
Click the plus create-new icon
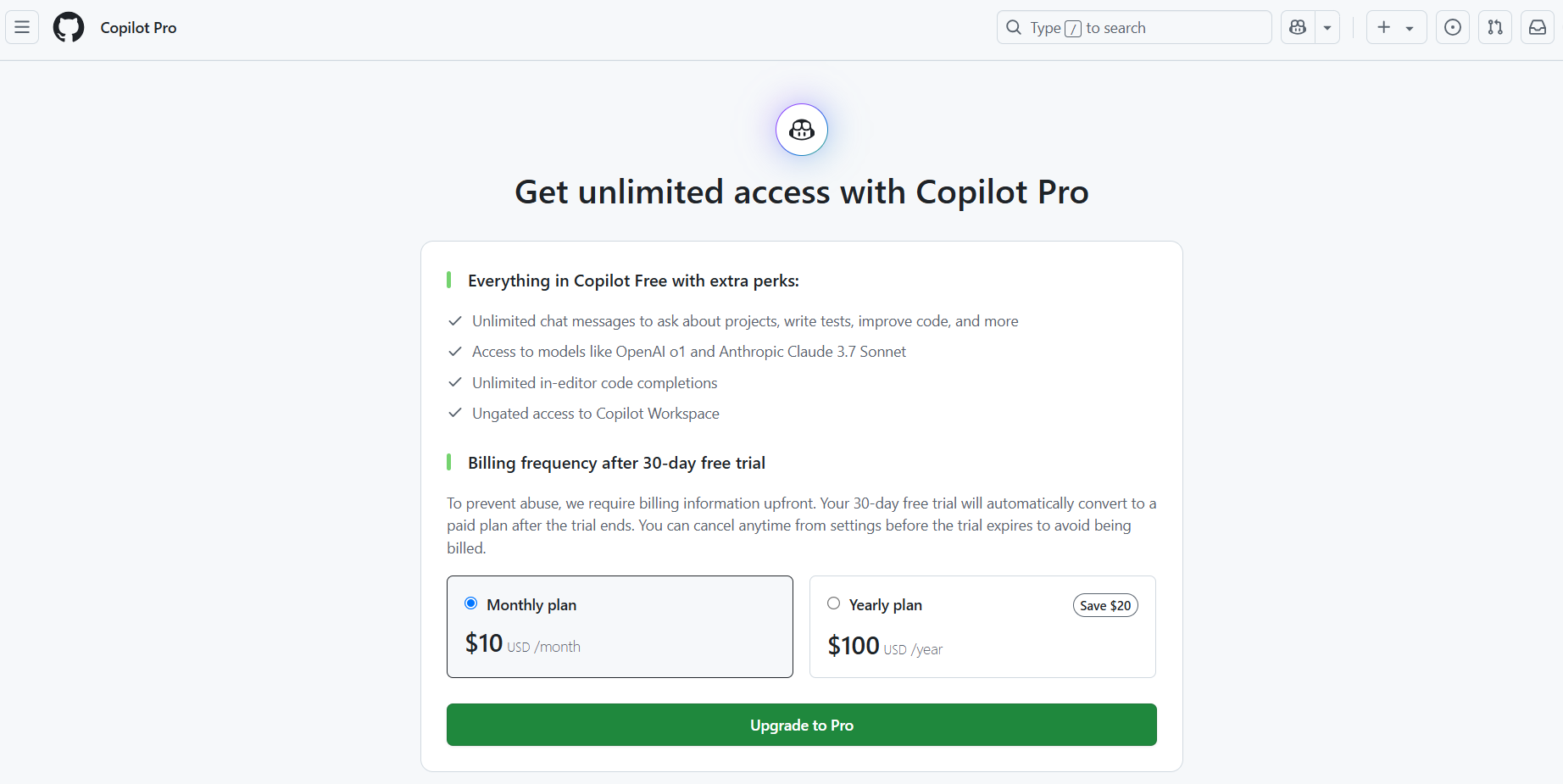1384,27
